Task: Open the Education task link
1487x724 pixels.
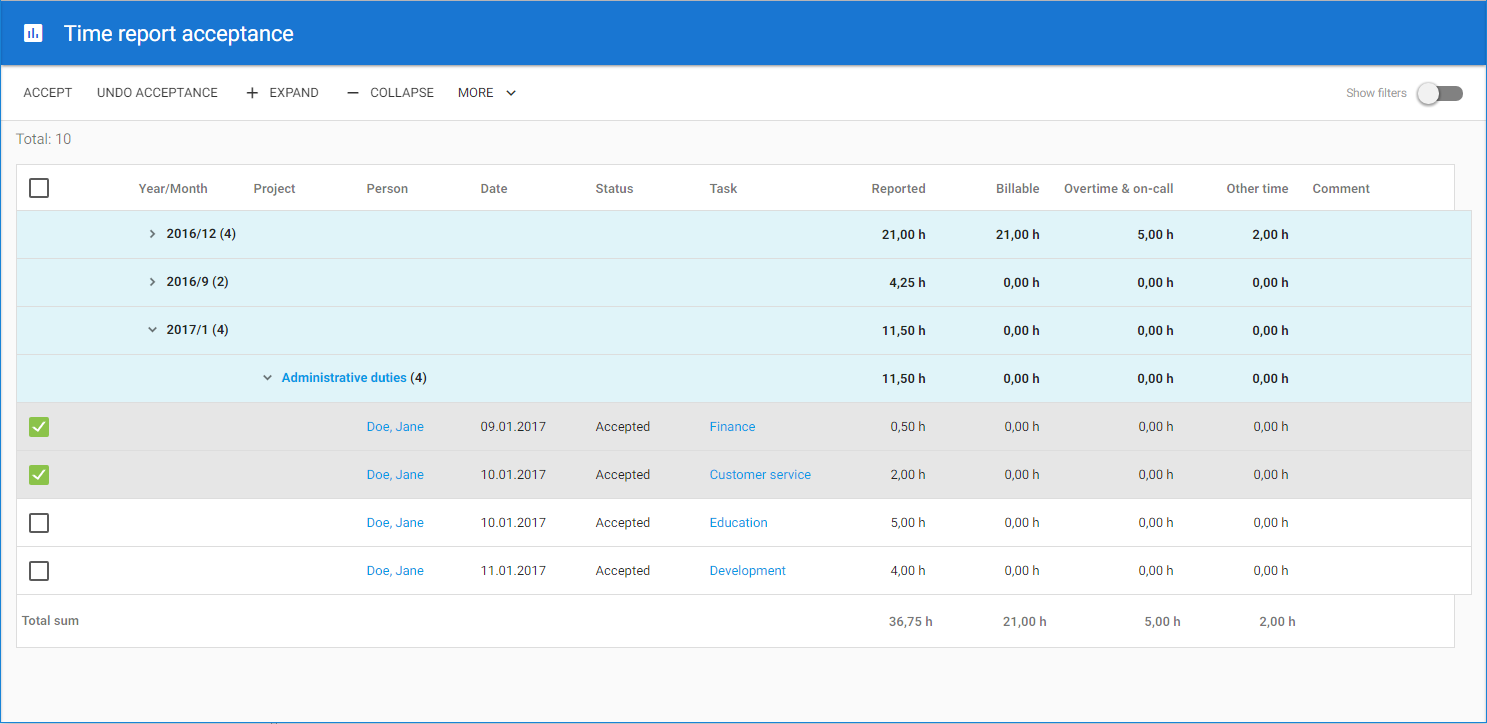Action: click(739, 523)
